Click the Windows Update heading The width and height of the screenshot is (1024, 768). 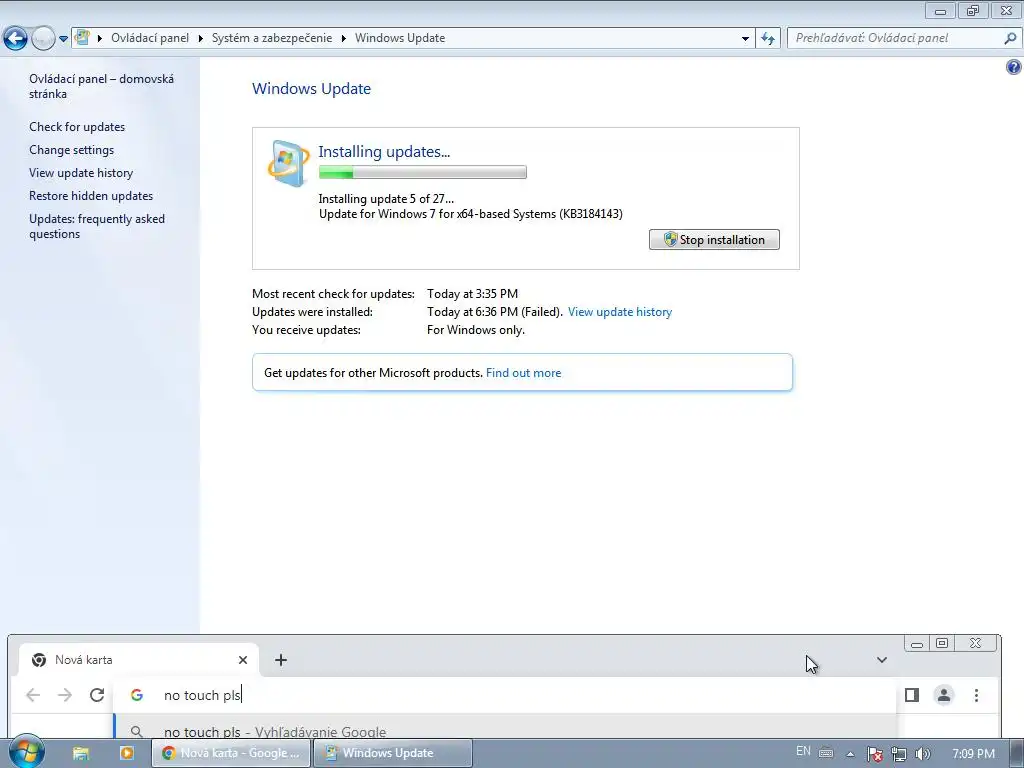(312, 89)
